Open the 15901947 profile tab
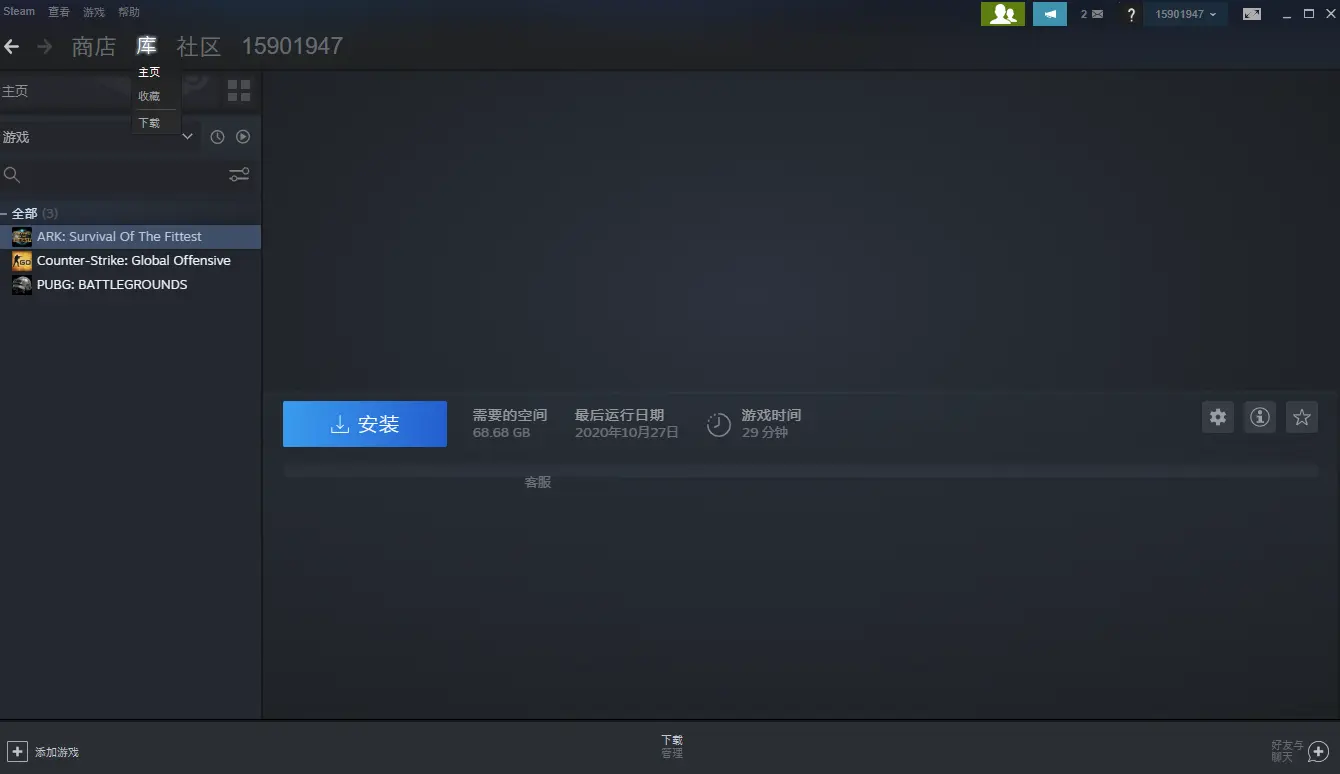The height and width of the screenshot is (774, 1340). coord(292,46)
